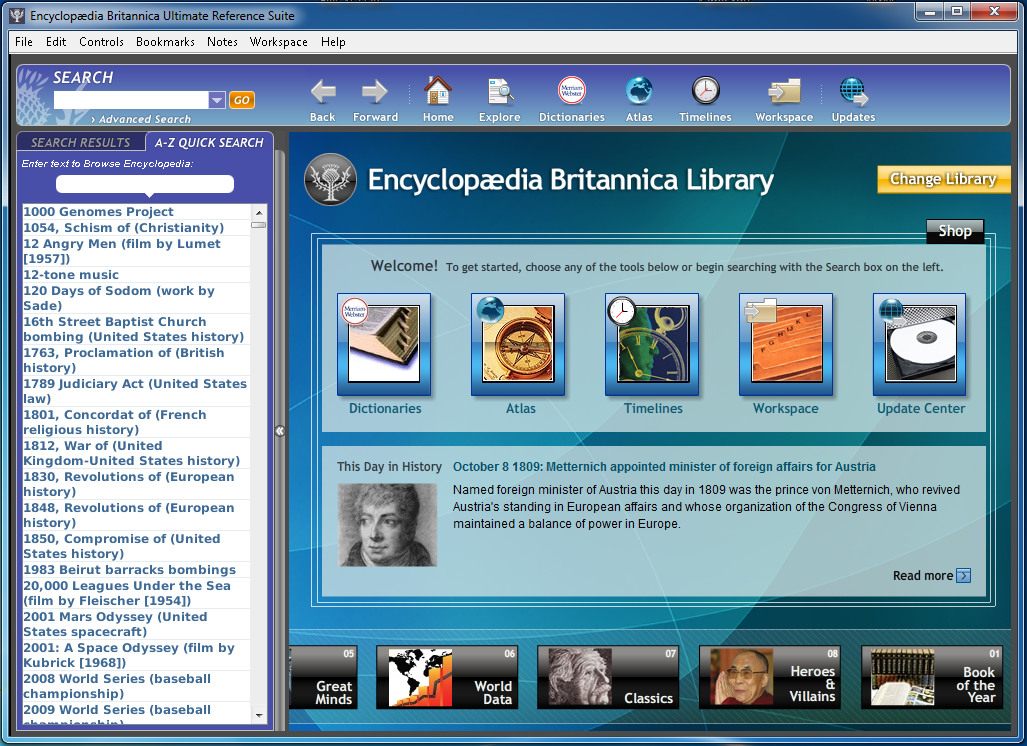Open the Book of the Year card
Viewport: 1027px width, 746px height.
click(x=931, y=677)
